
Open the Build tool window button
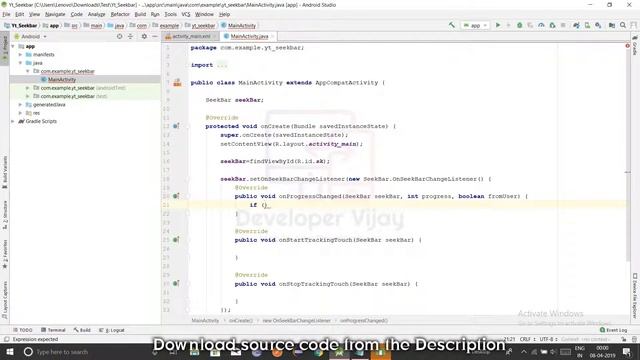click(x=82, y=330)
